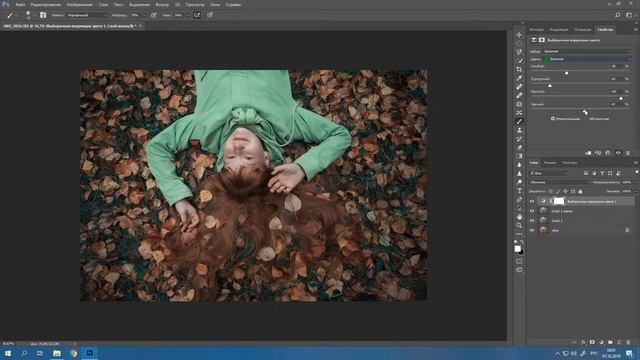The image size is (640, 360).
Task: Open the 'Файл' menu
Action: 20,4
